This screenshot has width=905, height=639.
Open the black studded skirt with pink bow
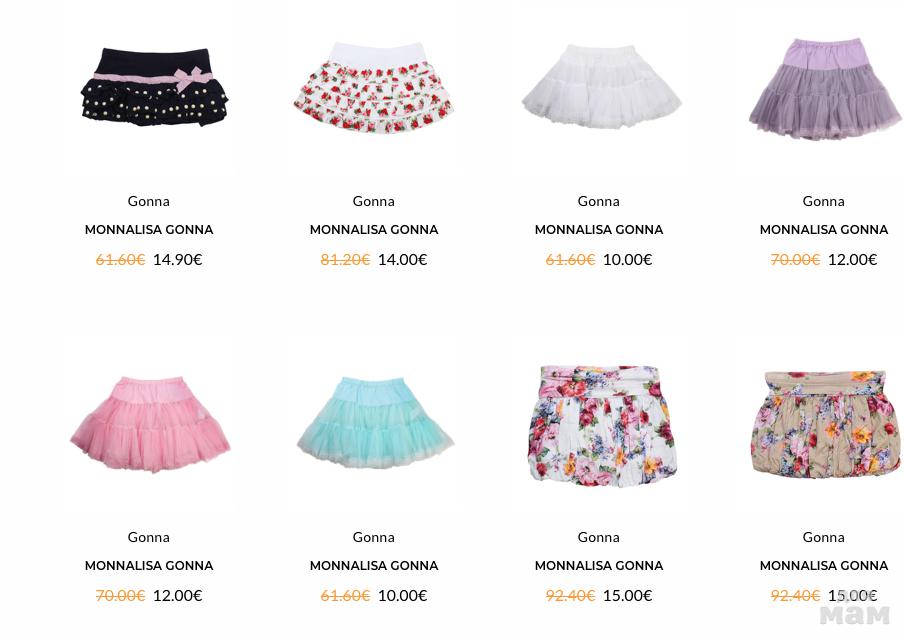point(154,88)
